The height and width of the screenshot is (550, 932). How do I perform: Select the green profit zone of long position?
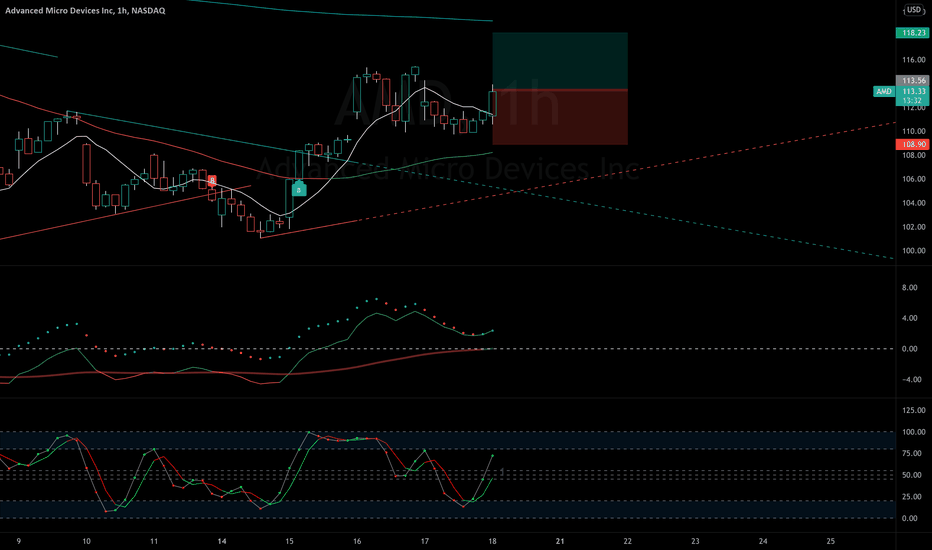pyautogui.click(x=560, y=61)
